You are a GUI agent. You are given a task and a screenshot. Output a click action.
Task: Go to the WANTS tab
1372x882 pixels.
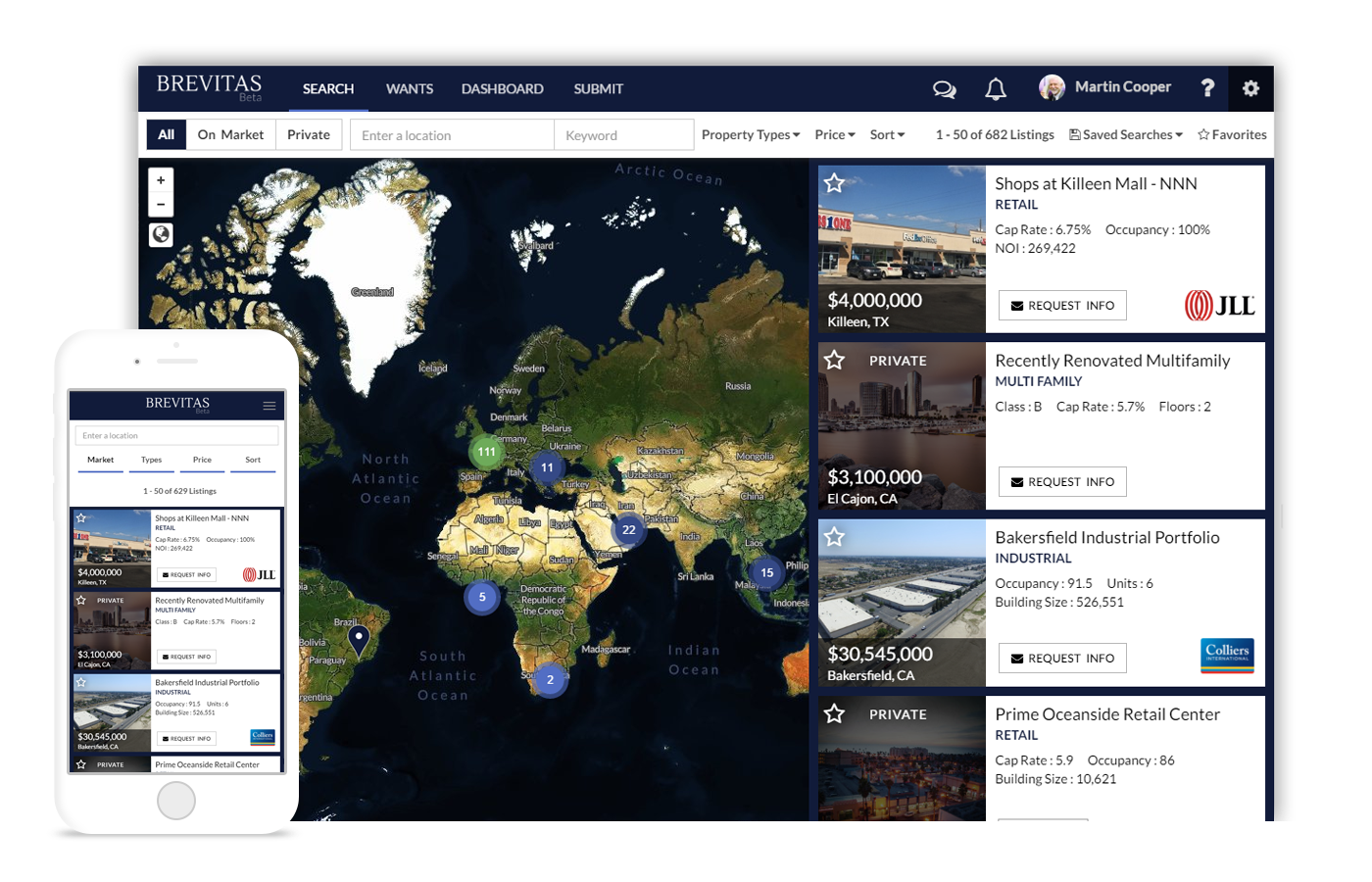coord(410,89)
